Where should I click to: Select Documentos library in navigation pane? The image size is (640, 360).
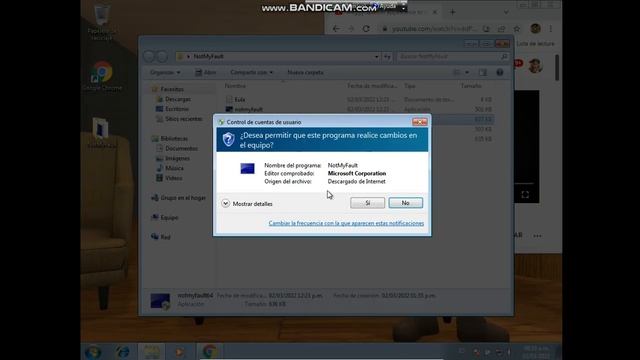(x=177, y=149)
